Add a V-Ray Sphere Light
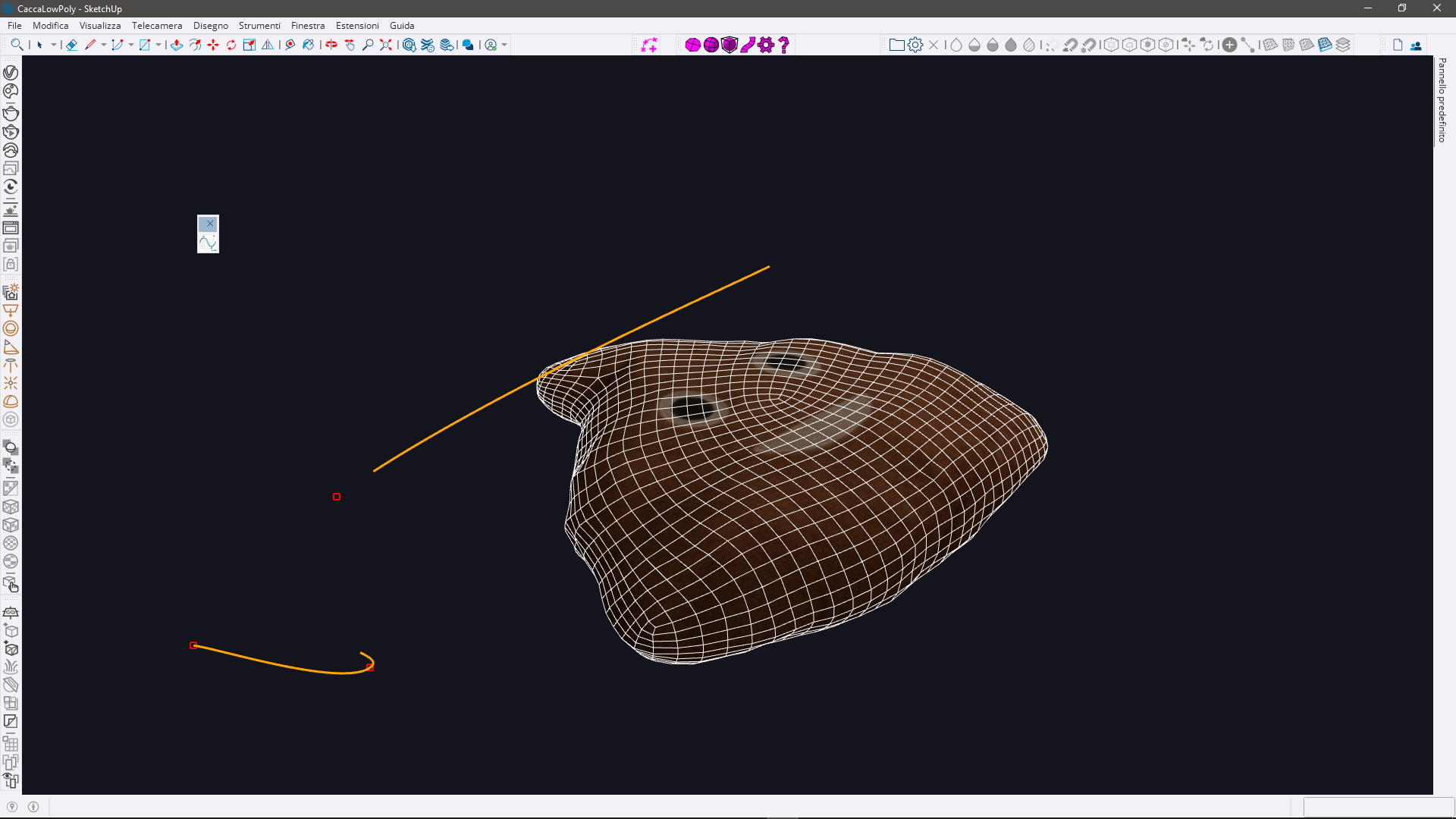 11,329
